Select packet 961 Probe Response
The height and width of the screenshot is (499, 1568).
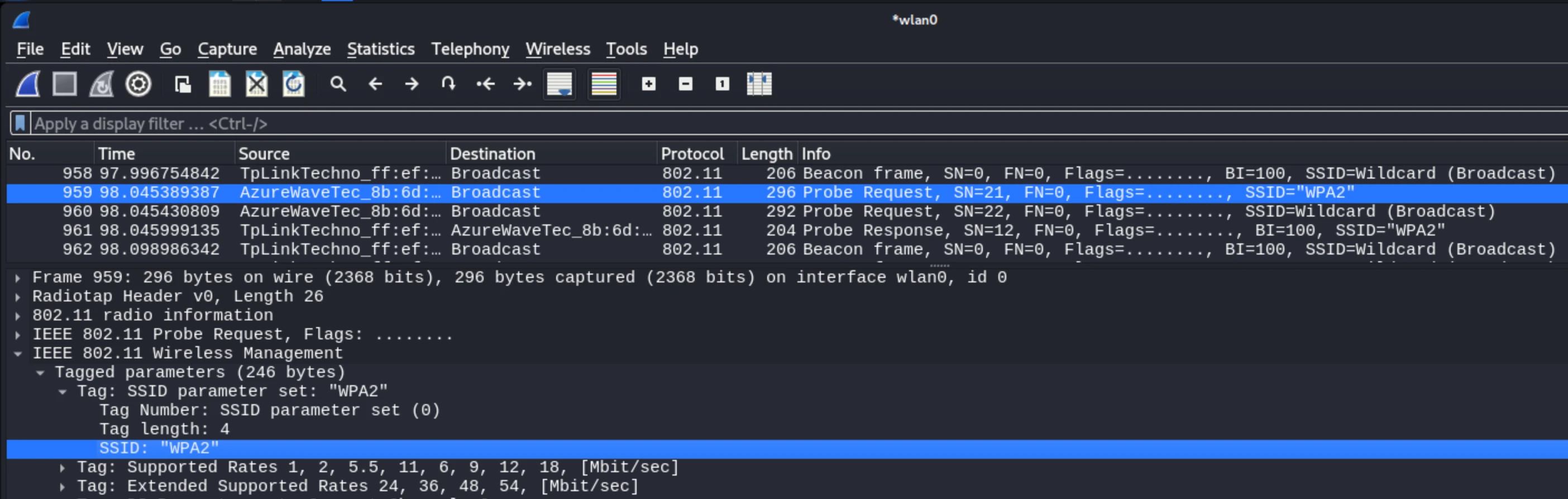(x=787, y=230)
